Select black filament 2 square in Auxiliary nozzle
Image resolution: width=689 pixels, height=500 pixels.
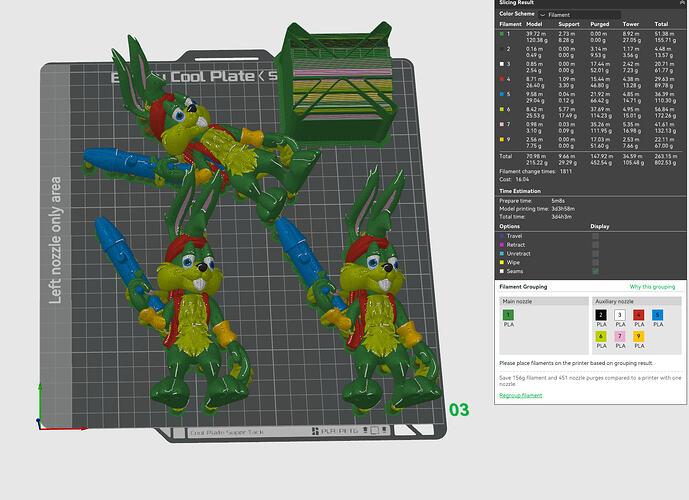[601, 315]
